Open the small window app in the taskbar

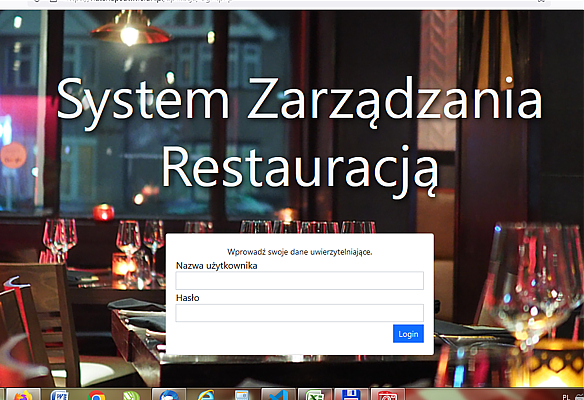click(x=242, y=395)
